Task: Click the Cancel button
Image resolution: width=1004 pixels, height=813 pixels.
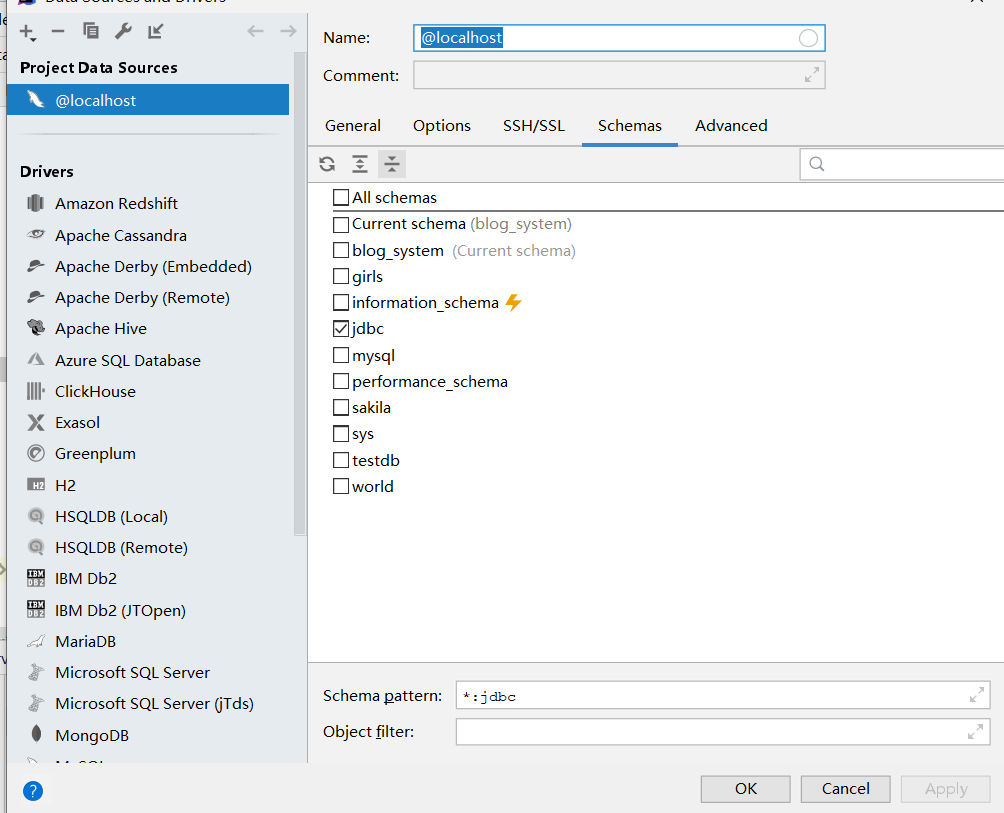Action: point(845,789)
